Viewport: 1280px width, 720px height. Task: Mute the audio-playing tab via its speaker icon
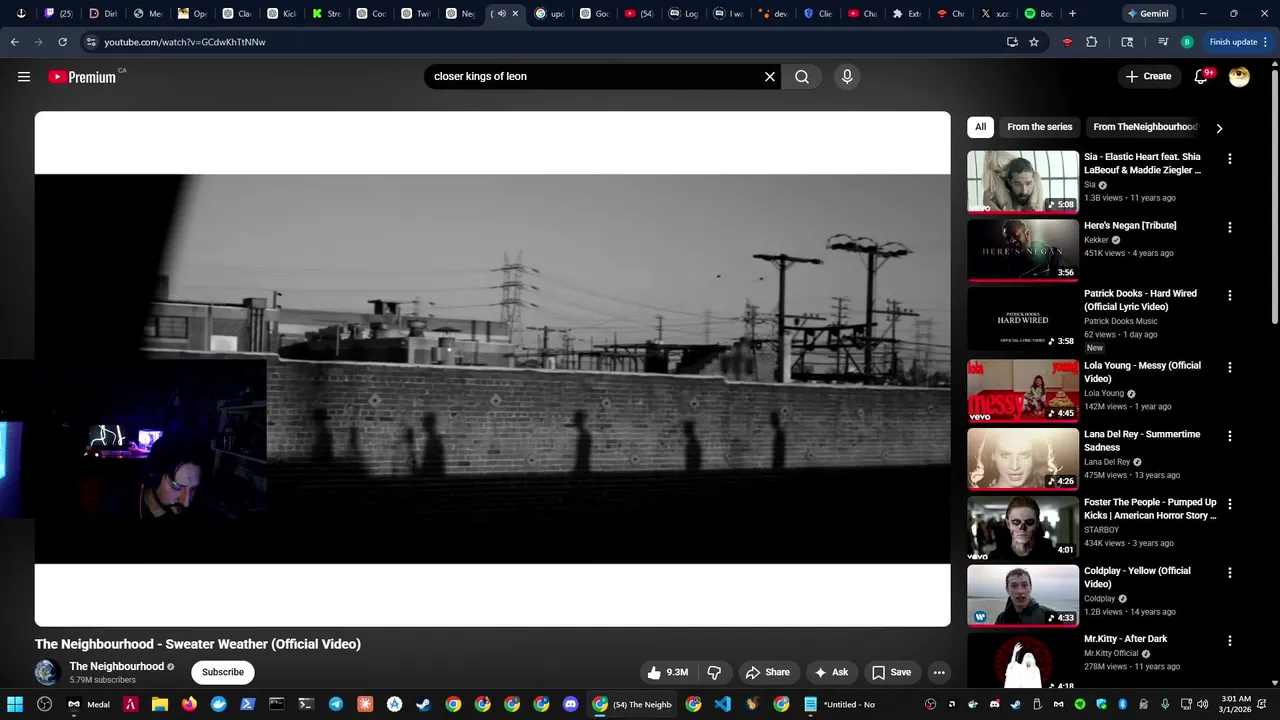[x=501, y=14]
